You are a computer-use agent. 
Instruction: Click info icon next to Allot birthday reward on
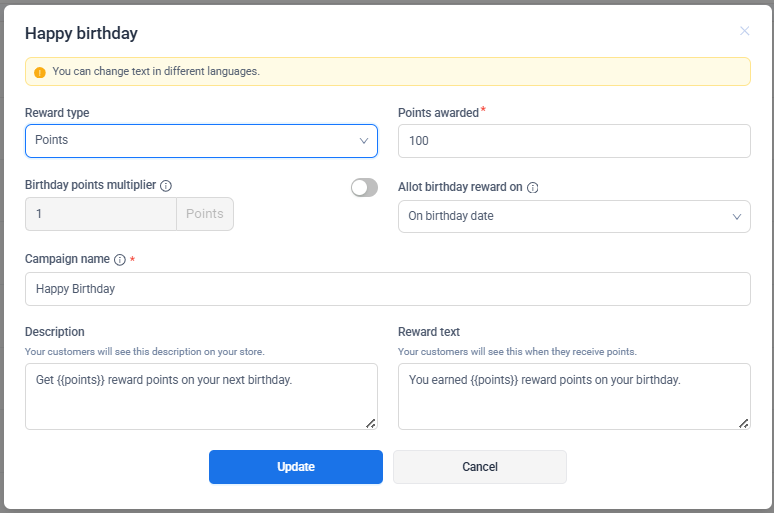[533, 187]
